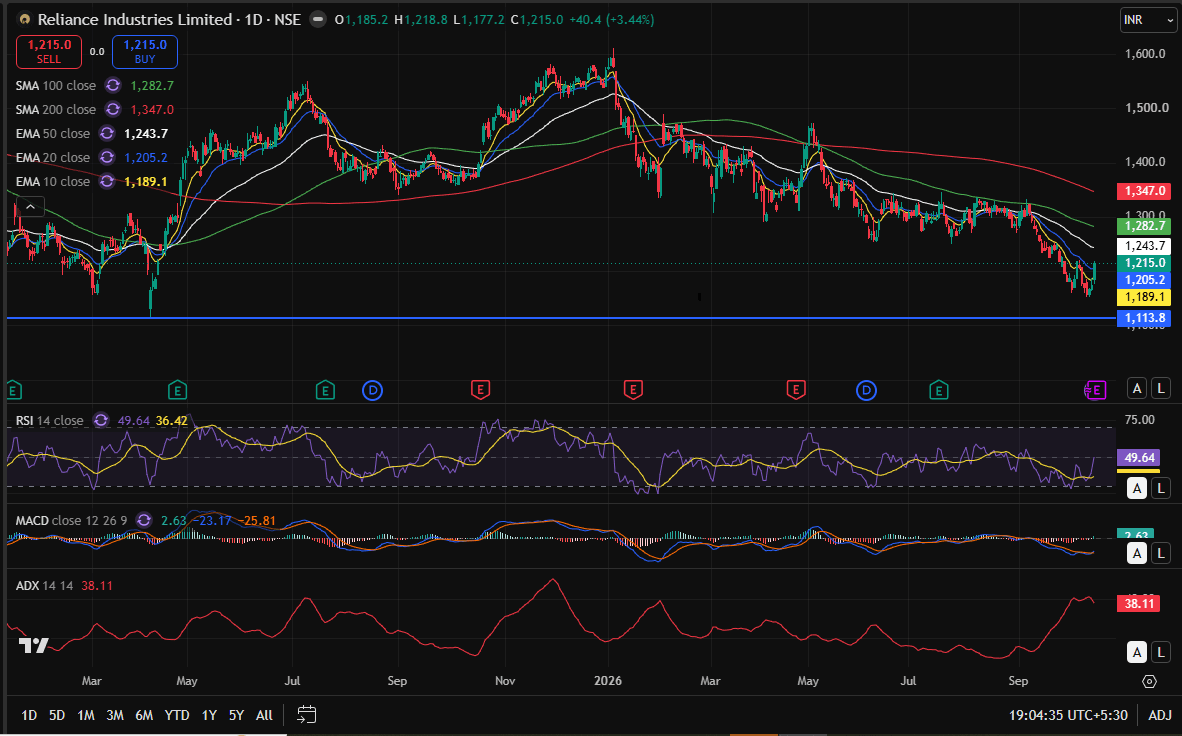Click the RSI 14 close legend label
This screenshot has height=736, width=1182.
click(50, 420)
